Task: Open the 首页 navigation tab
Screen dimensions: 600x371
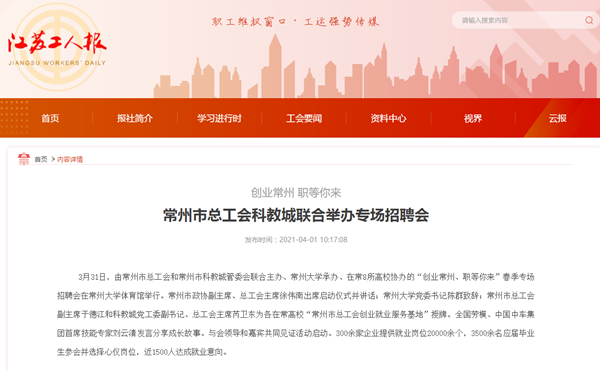Action: pos(50,118)
